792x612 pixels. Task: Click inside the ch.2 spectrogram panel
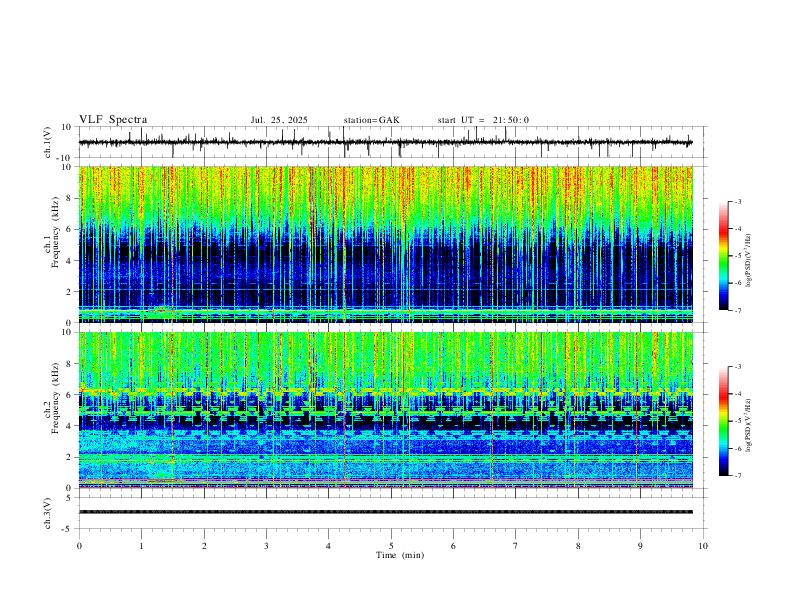click(x=385, y=410)
